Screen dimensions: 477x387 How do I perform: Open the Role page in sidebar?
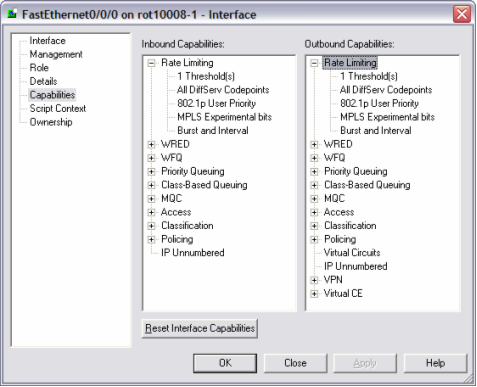pyautogui.click(x=39, y=68)
